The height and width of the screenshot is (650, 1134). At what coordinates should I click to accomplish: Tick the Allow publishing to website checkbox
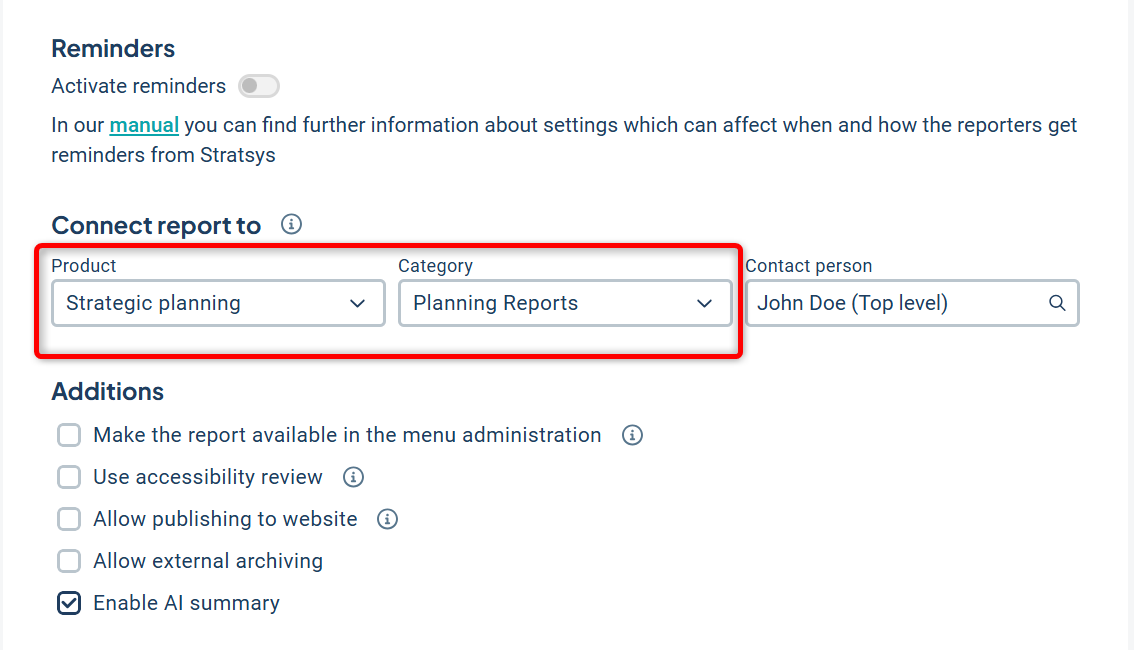(x=69, y=519)
